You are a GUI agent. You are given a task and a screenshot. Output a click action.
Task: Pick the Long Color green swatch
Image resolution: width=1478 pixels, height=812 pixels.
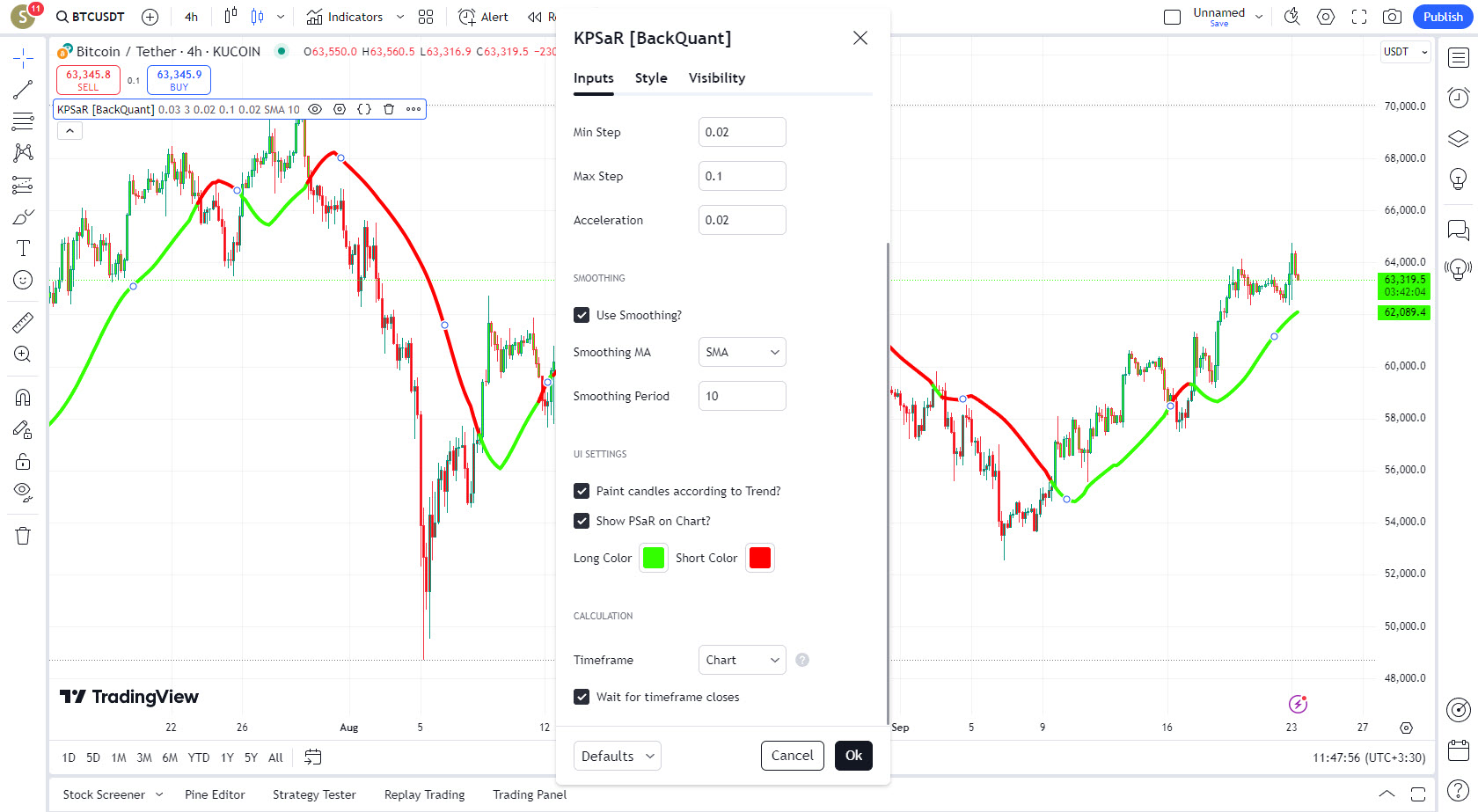[654, 558]
